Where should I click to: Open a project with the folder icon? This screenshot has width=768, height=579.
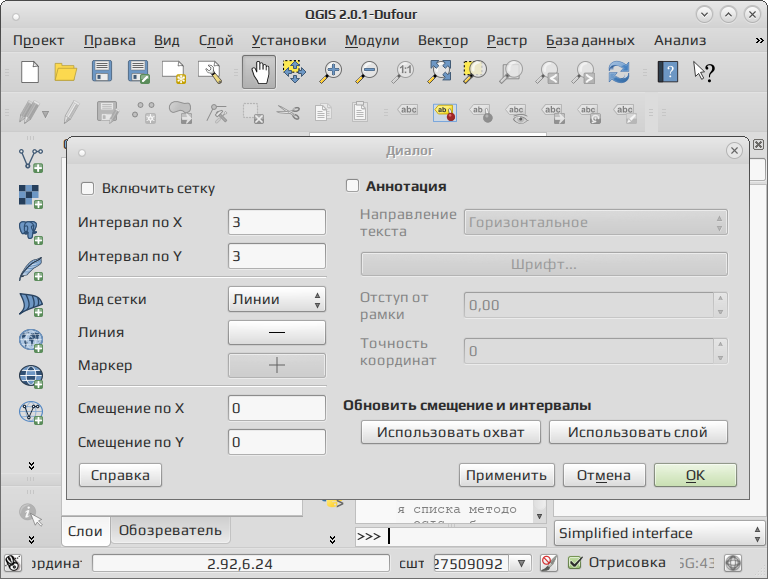[x=66, y=72]
